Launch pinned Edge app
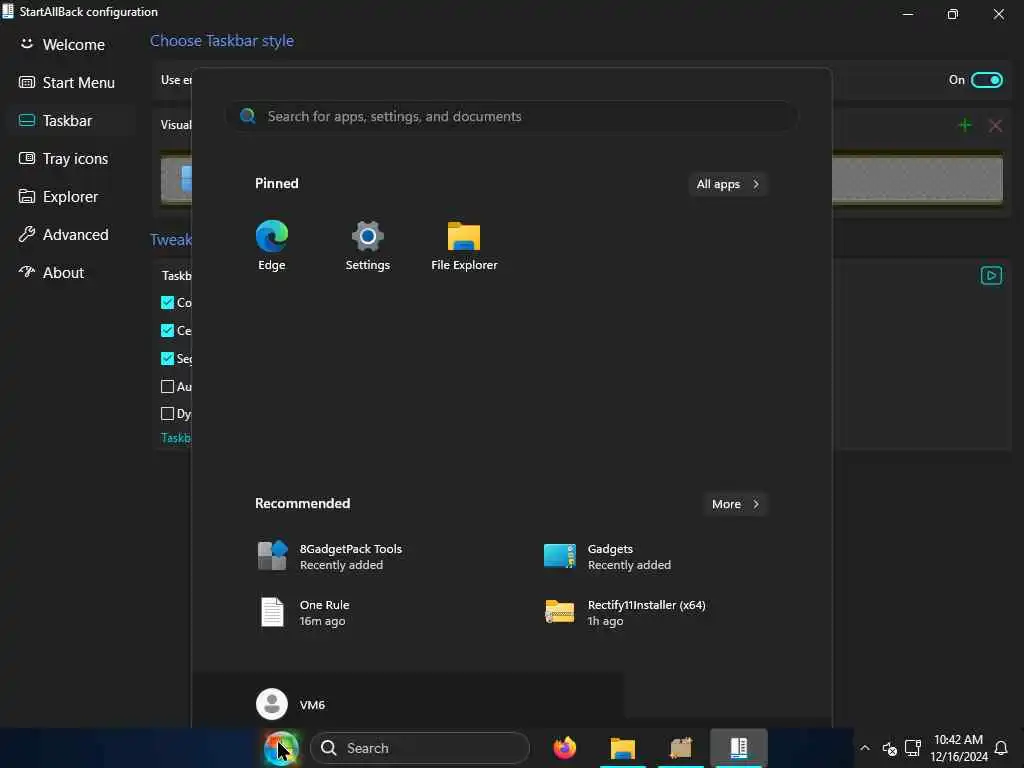The width and height of the screenshot is (1024, 768). pos(272,246)
